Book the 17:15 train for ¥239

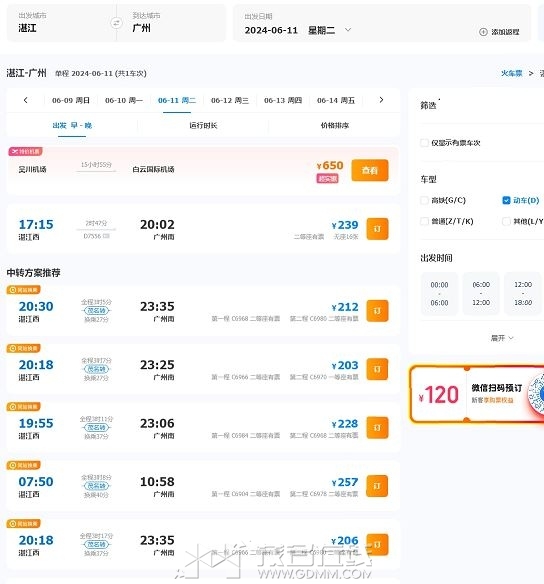tap(377, 229)
